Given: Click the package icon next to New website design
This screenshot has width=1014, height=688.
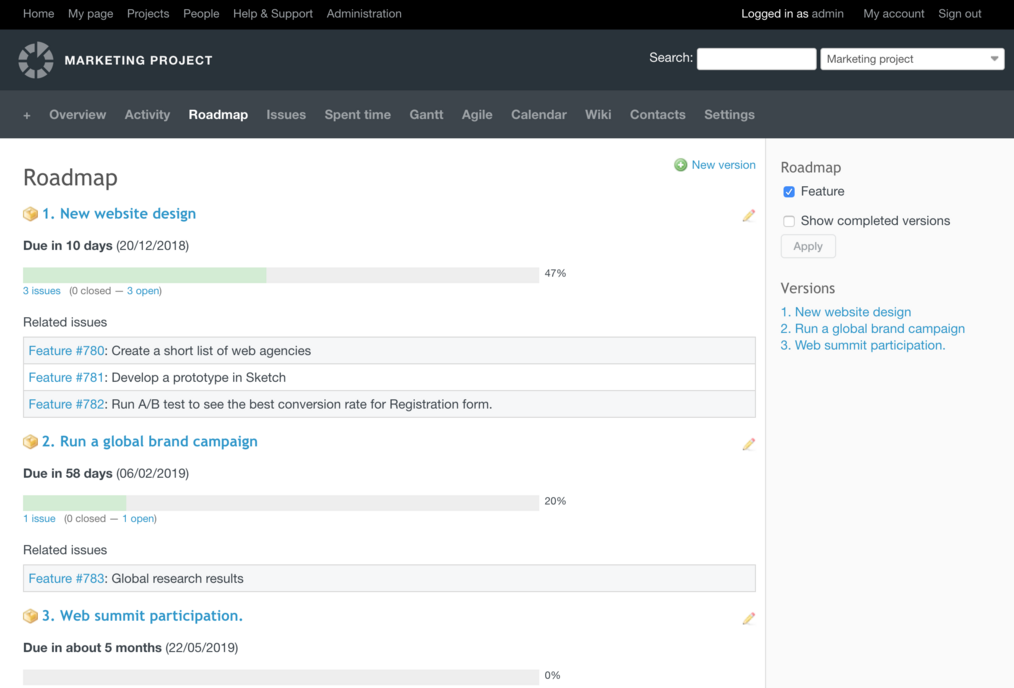Looking at the screenshot, I should pyautogui.click(x=30, y=214).
